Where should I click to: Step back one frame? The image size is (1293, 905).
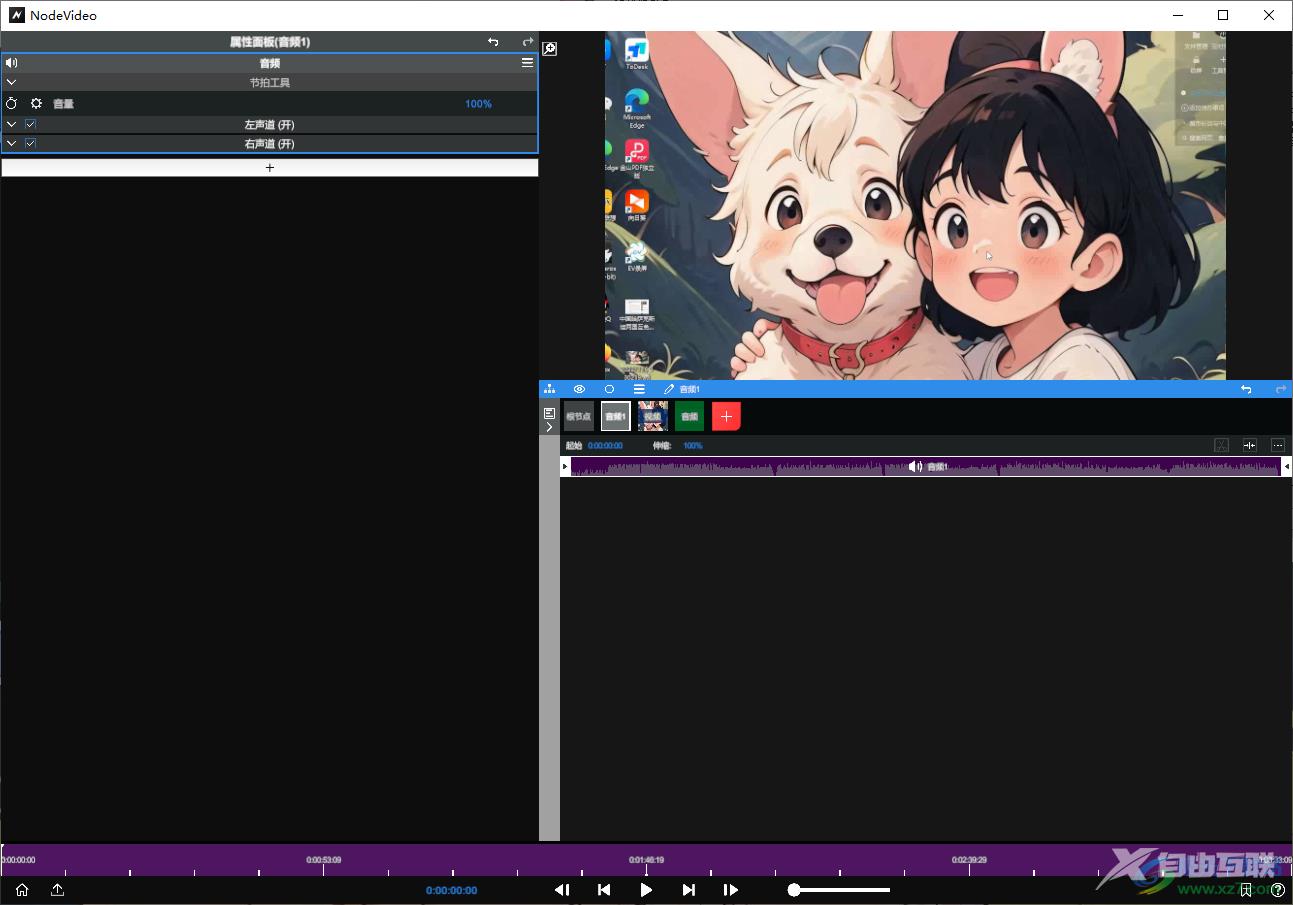562,890
